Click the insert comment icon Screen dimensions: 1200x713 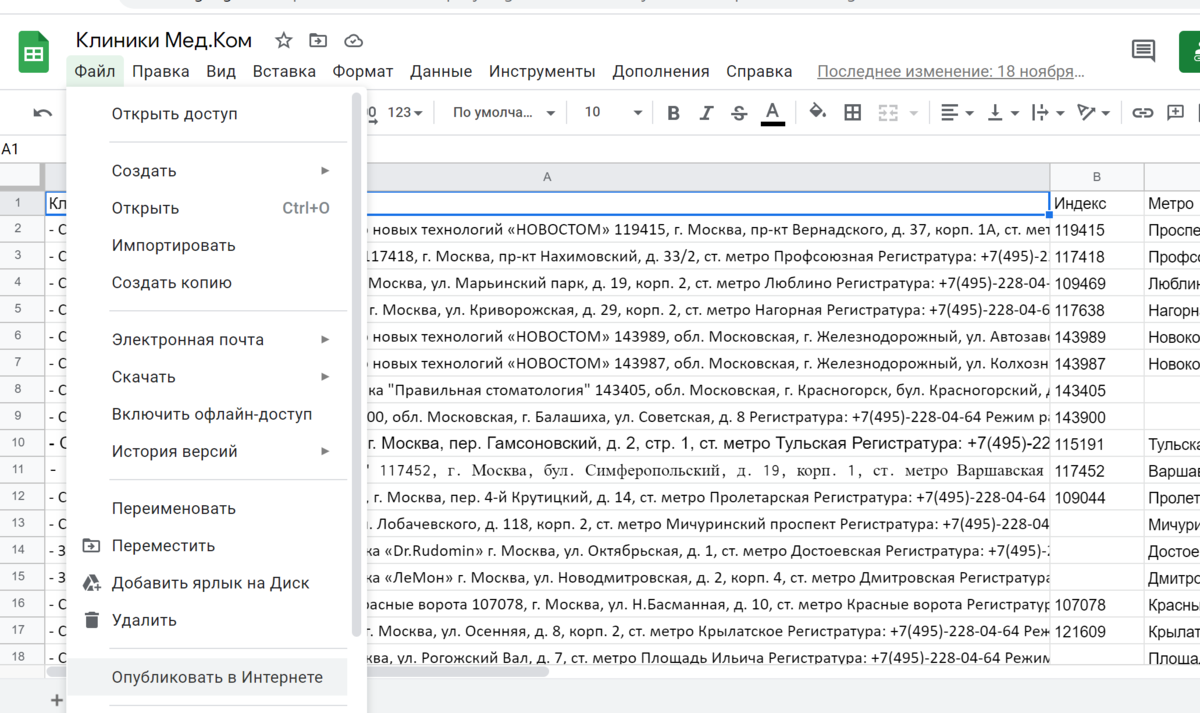click(x=1176, y=113)
